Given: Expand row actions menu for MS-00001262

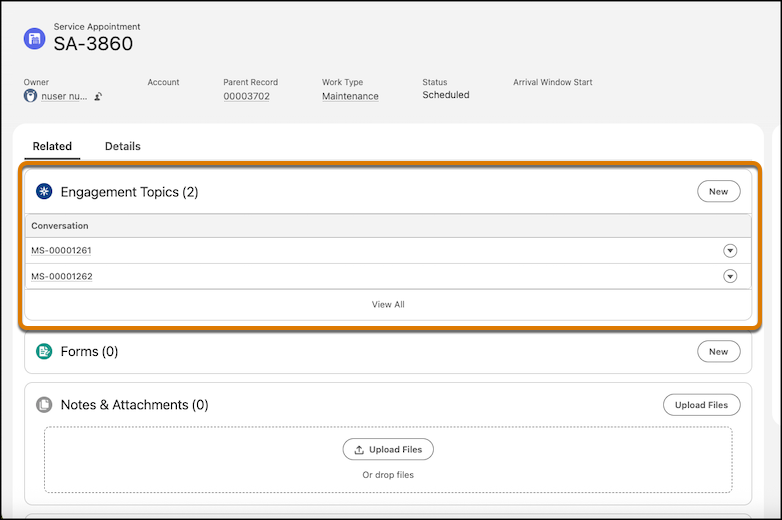Looking at the screenshot, I should [x=729, y=276].
